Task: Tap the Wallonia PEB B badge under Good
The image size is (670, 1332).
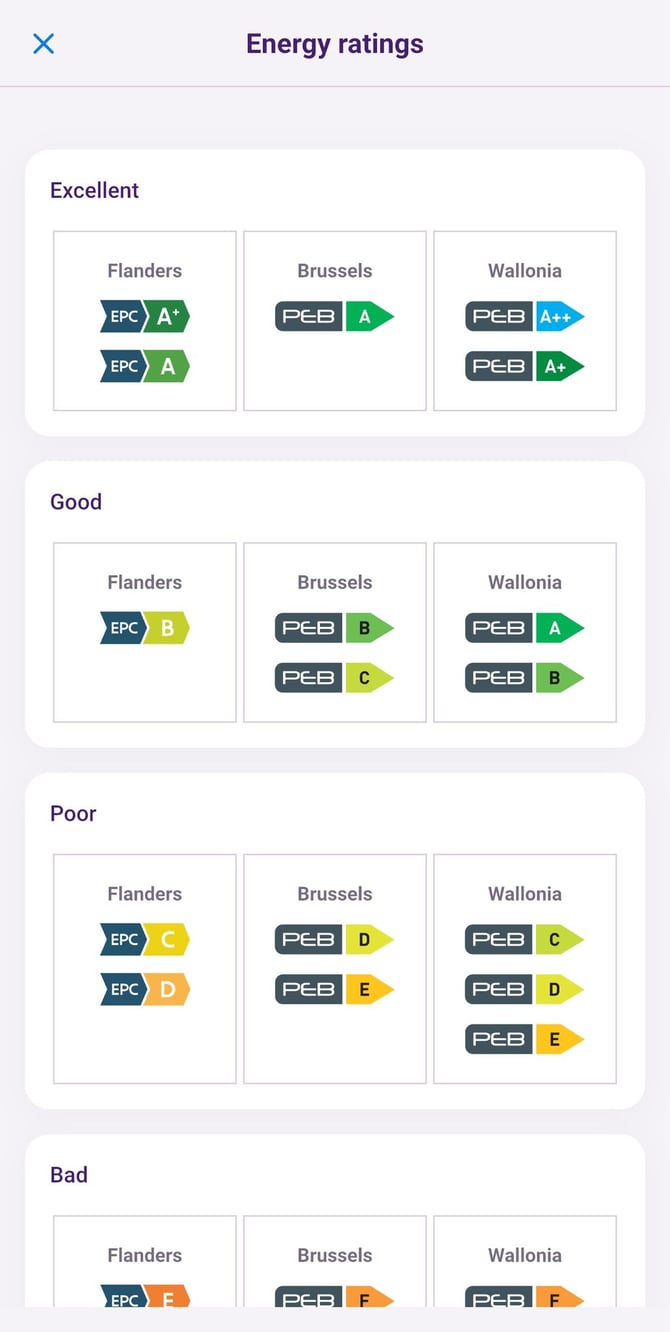Action: [525, 678]
